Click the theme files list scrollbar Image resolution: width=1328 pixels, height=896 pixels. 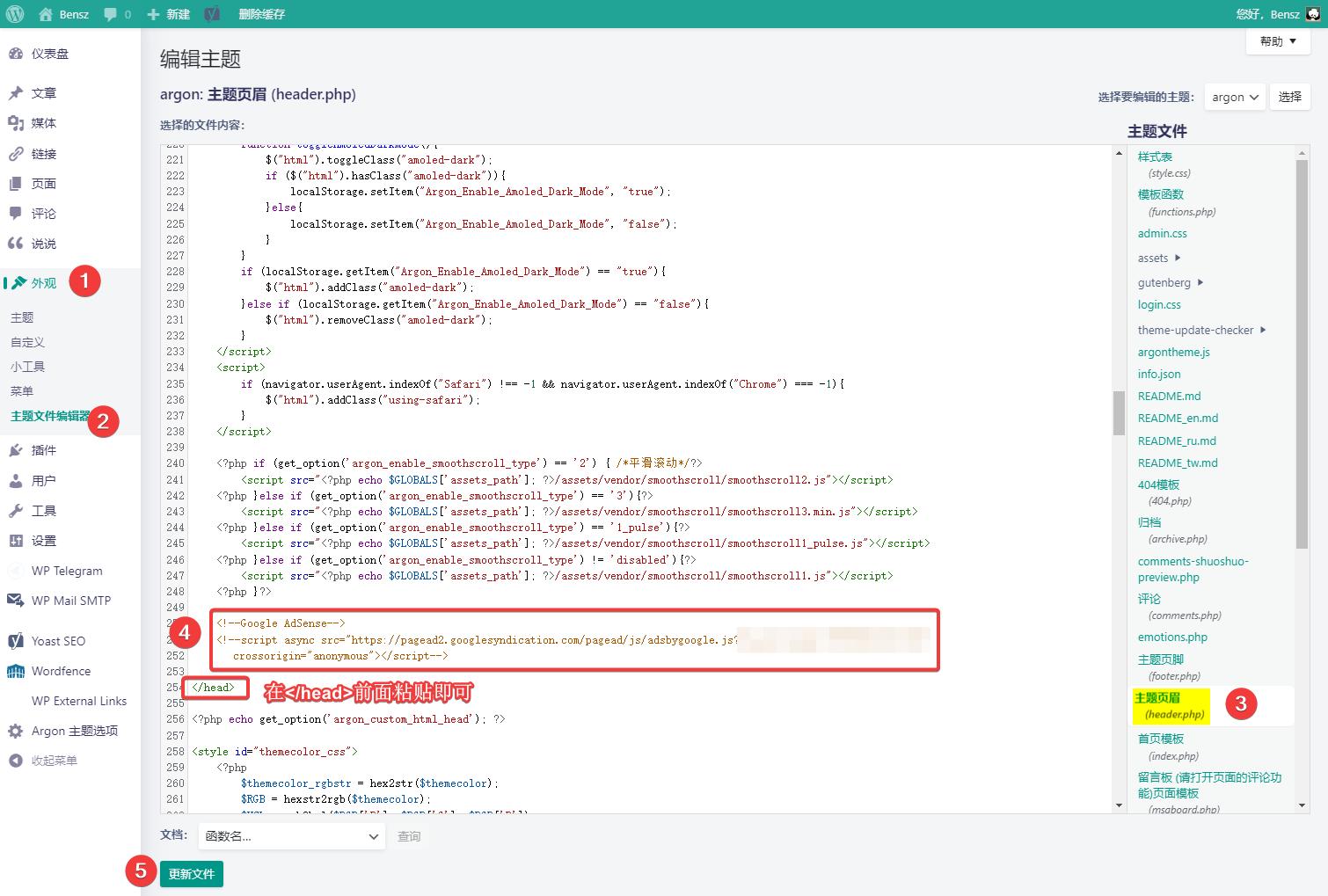(x=1302, y=354)
